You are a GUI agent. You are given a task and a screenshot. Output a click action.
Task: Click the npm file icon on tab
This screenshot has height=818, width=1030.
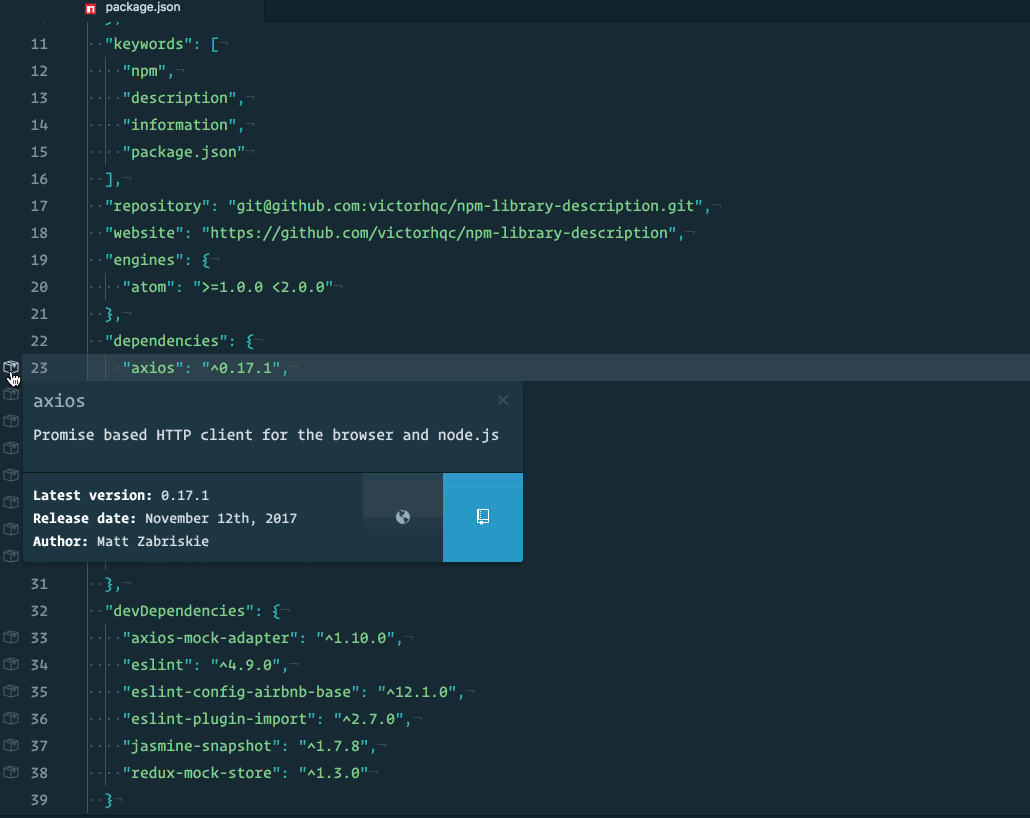91,8
